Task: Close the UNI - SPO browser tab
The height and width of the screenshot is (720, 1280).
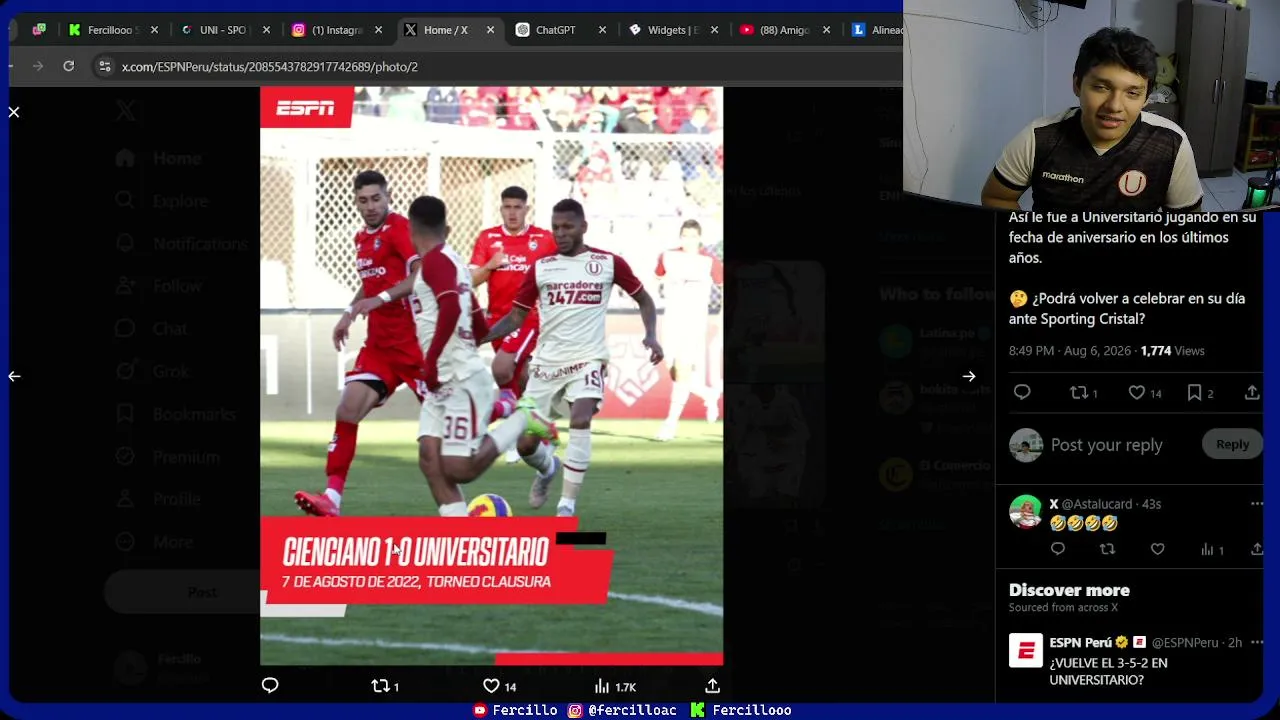Action: click(266, 30)
